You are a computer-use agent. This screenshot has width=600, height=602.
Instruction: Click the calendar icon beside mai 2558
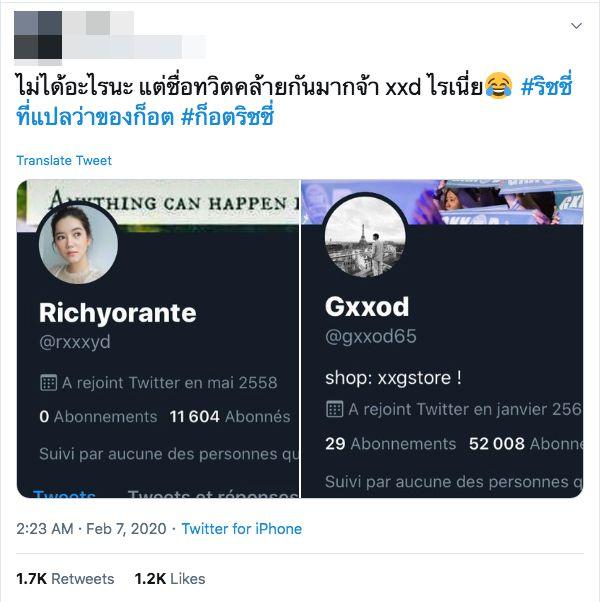click(48, 383)
